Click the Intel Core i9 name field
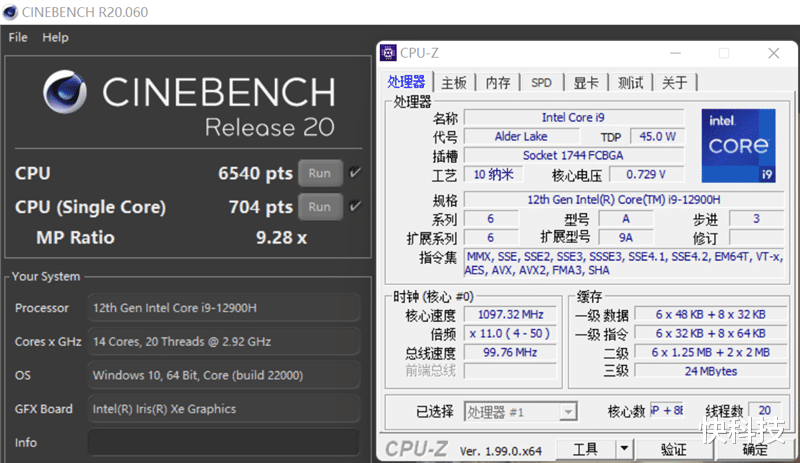 573,118
